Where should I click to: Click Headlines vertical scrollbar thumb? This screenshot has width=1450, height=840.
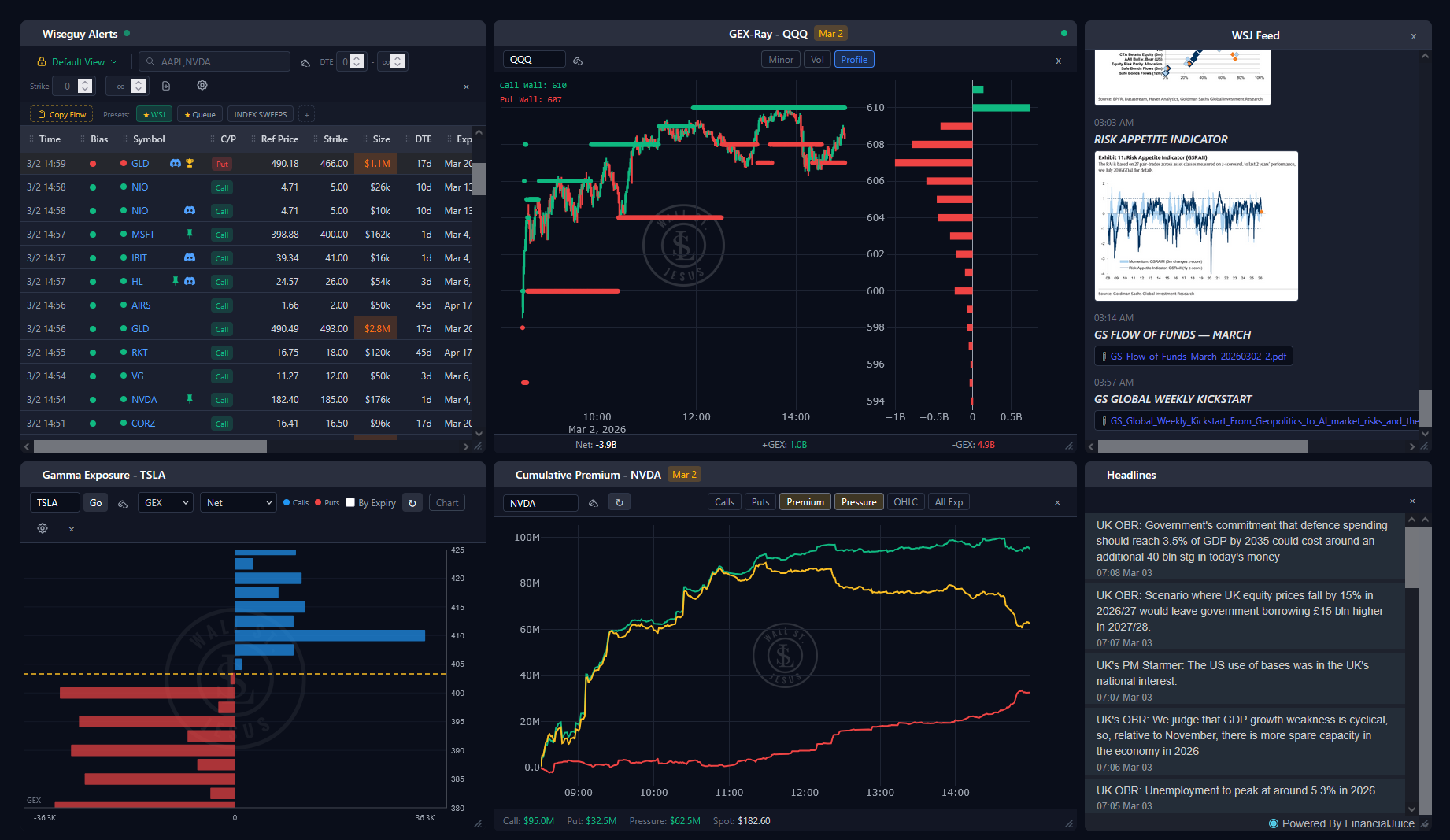pos(1412,557)
